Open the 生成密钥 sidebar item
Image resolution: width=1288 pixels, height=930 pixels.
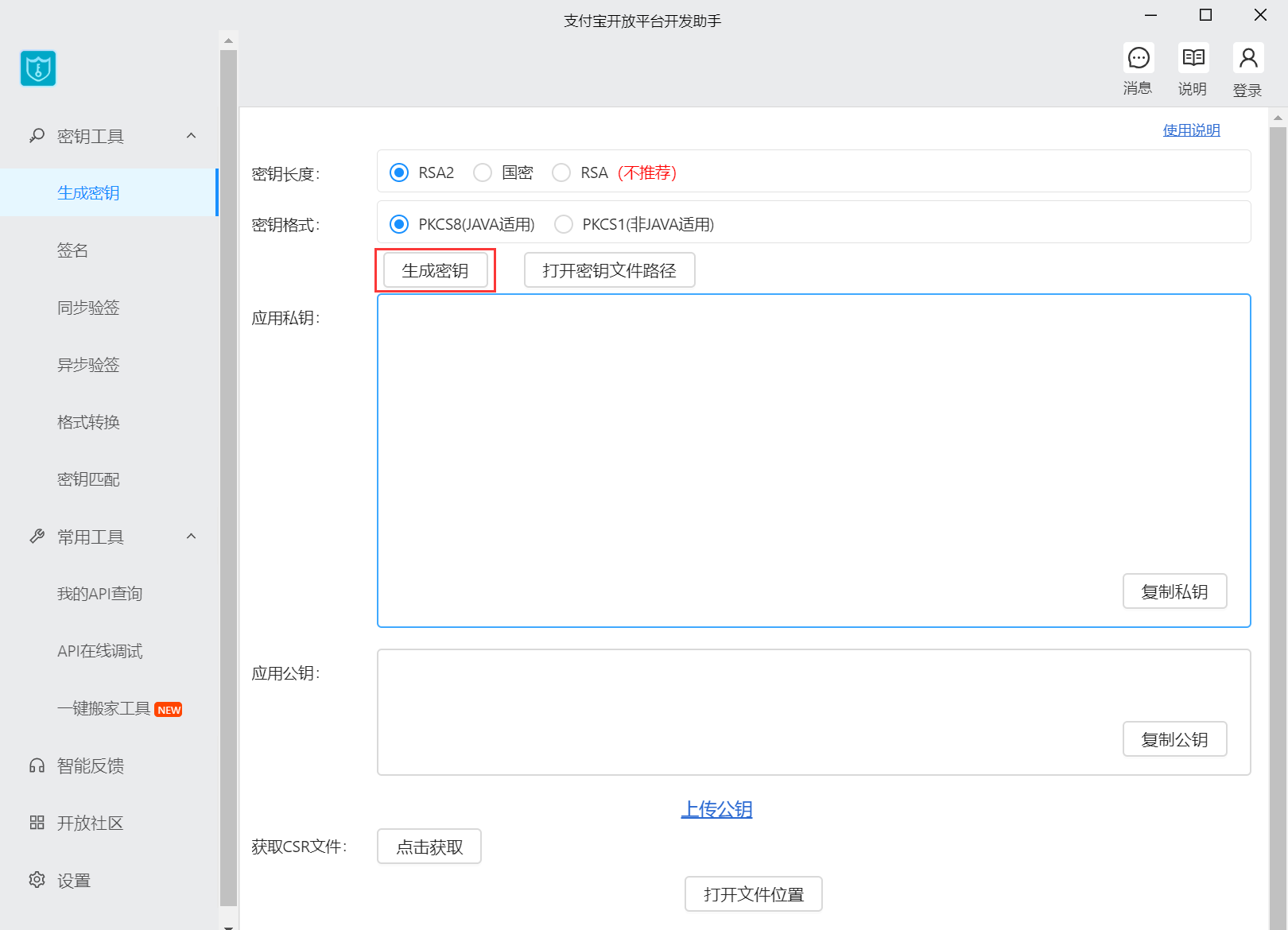click(x=109, y=192)
